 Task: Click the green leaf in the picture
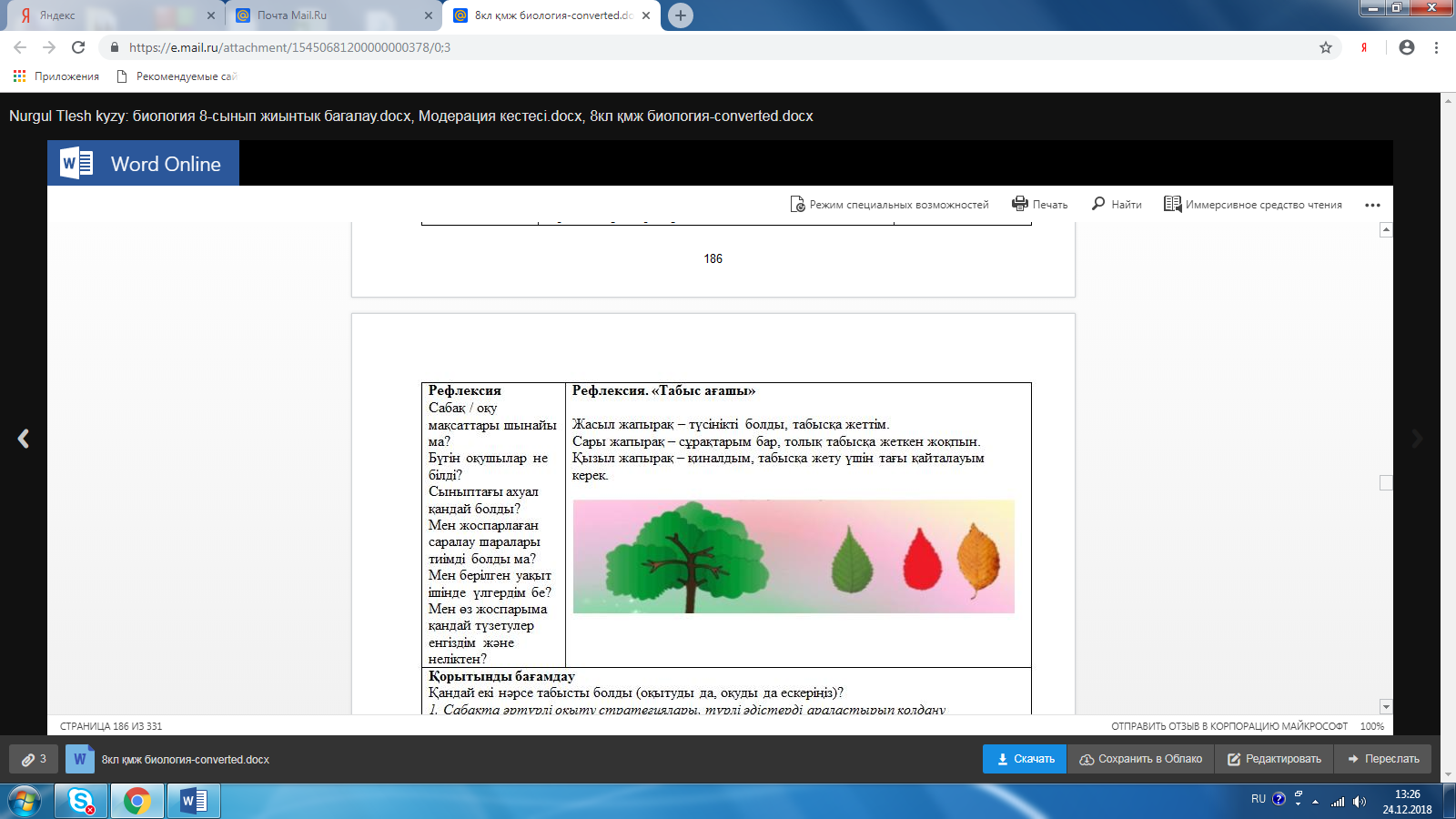(x=853, y=559)
